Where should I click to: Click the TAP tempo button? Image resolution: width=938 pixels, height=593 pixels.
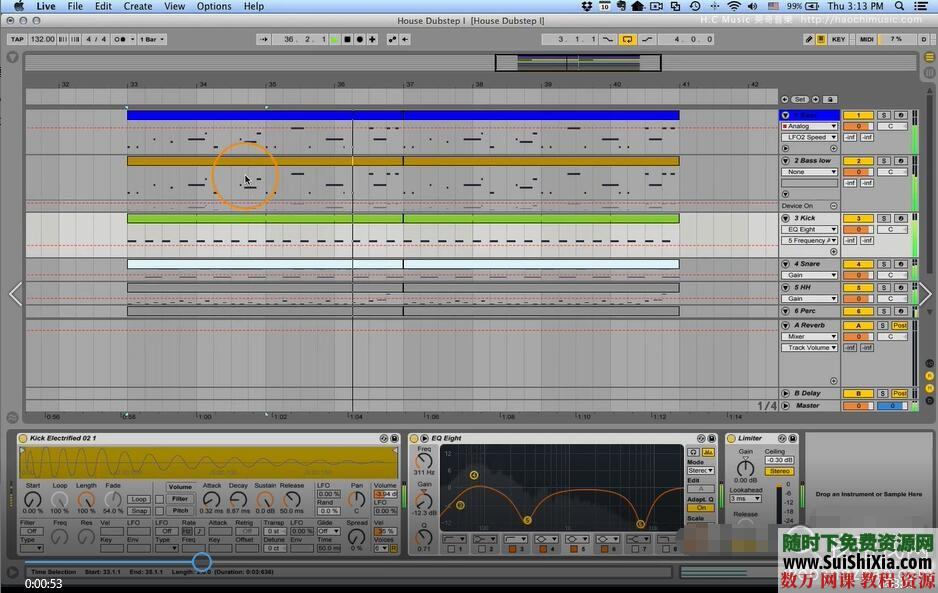pyautogui.click(x=17, y=39)
